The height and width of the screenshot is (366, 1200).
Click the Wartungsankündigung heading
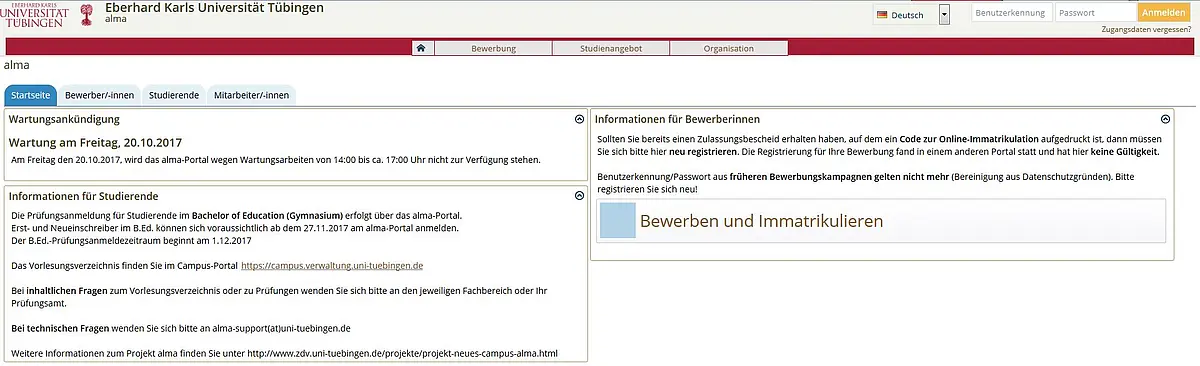coord(64,119)
